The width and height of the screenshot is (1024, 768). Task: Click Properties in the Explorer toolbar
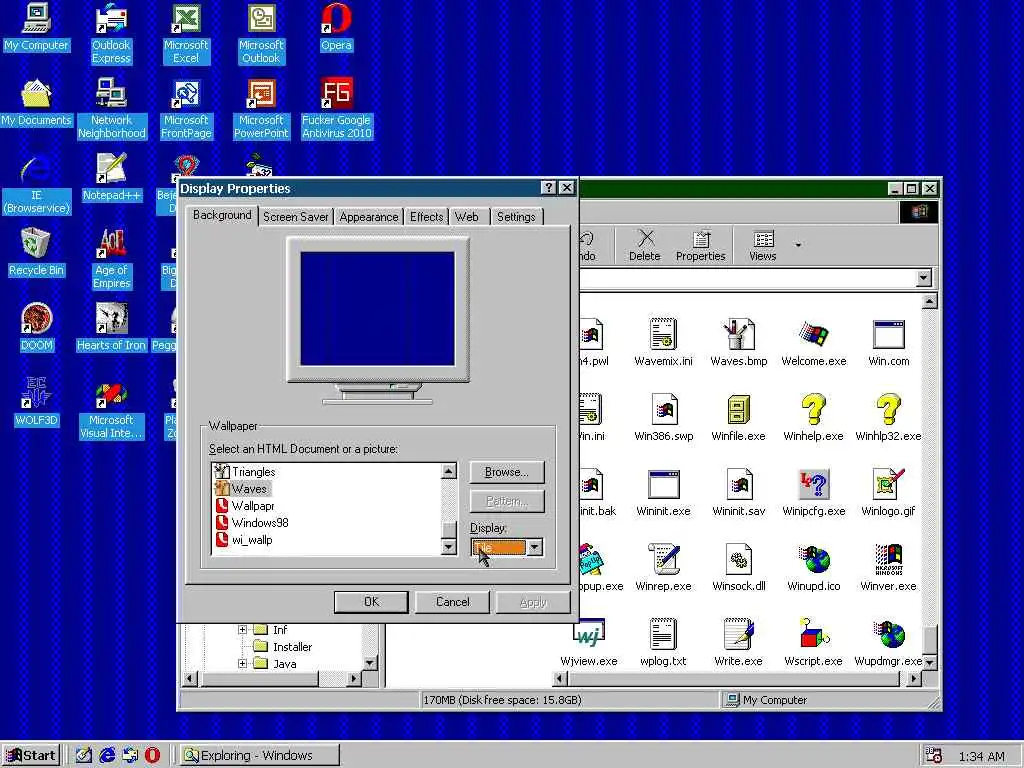[701, 246]
